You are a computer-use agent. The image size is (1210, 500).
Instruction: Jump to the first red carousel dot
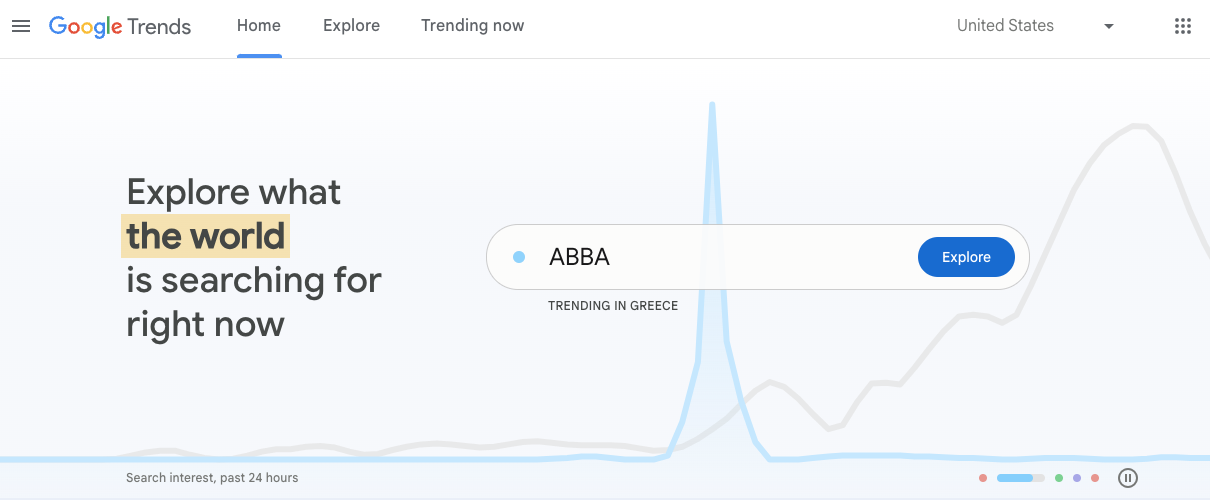click(x=983, y=478)
